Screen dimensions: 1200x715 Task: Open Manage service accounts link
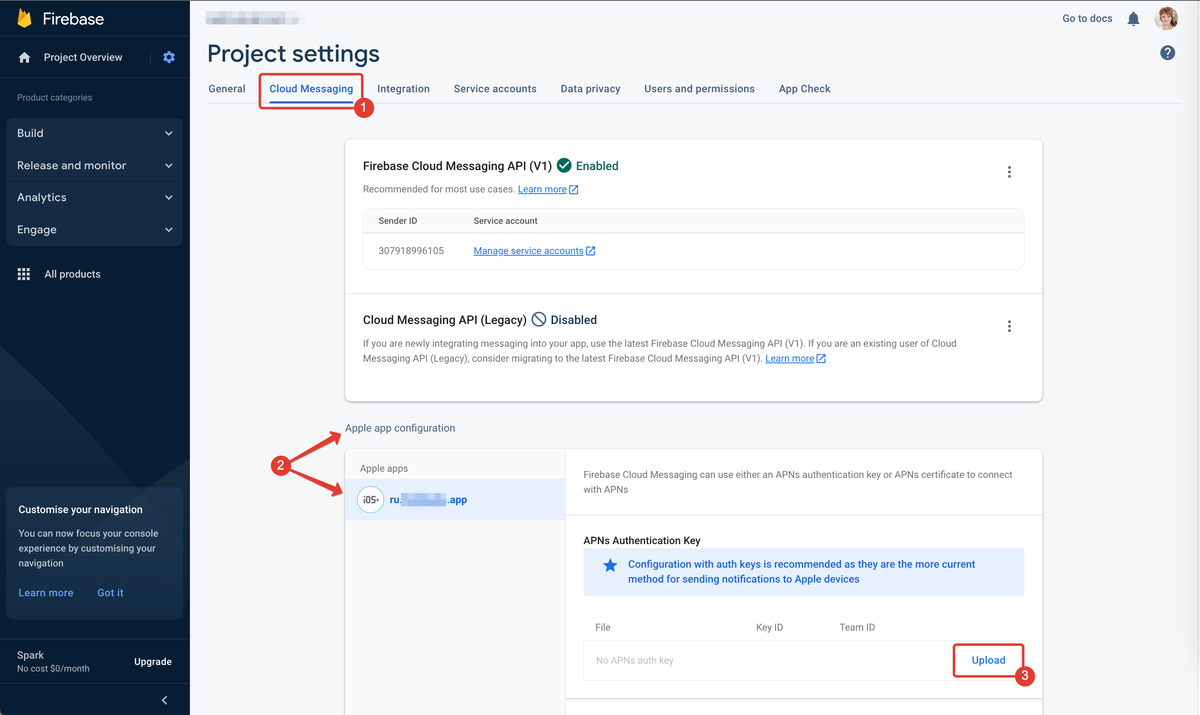point(534,251)
